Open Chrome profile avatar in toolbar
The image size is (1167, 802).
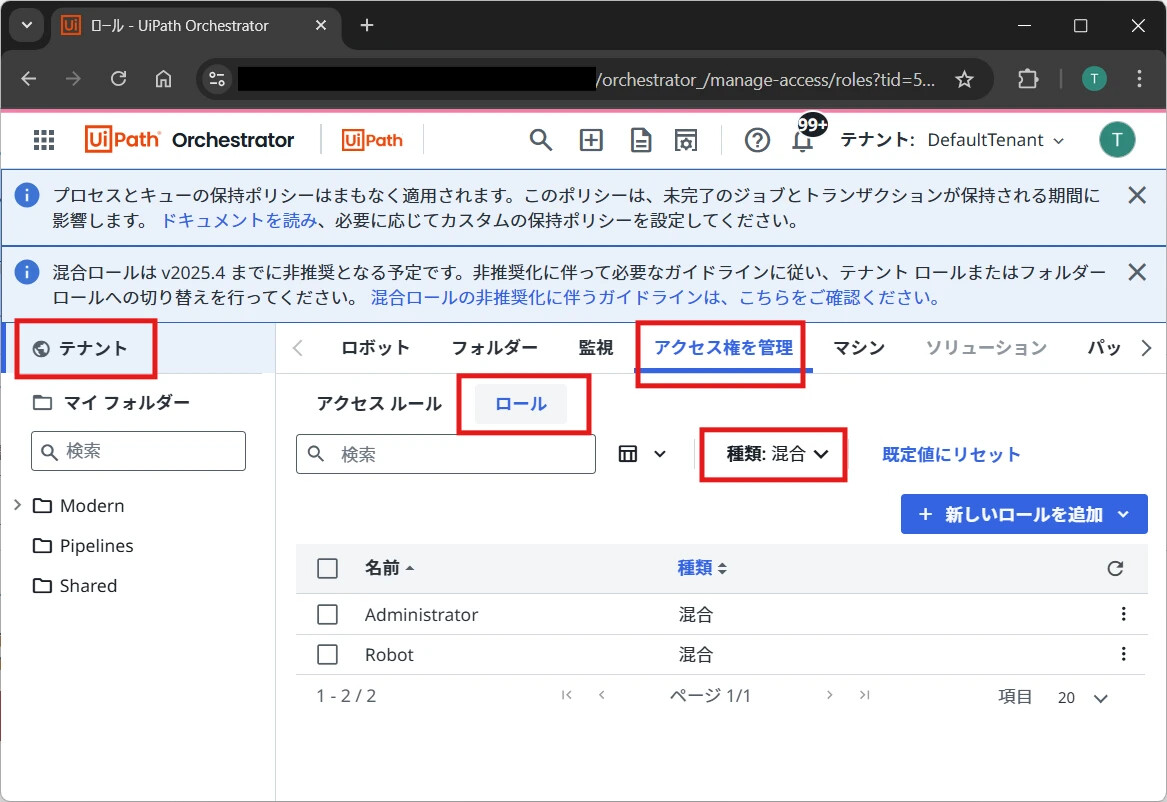1094,78
